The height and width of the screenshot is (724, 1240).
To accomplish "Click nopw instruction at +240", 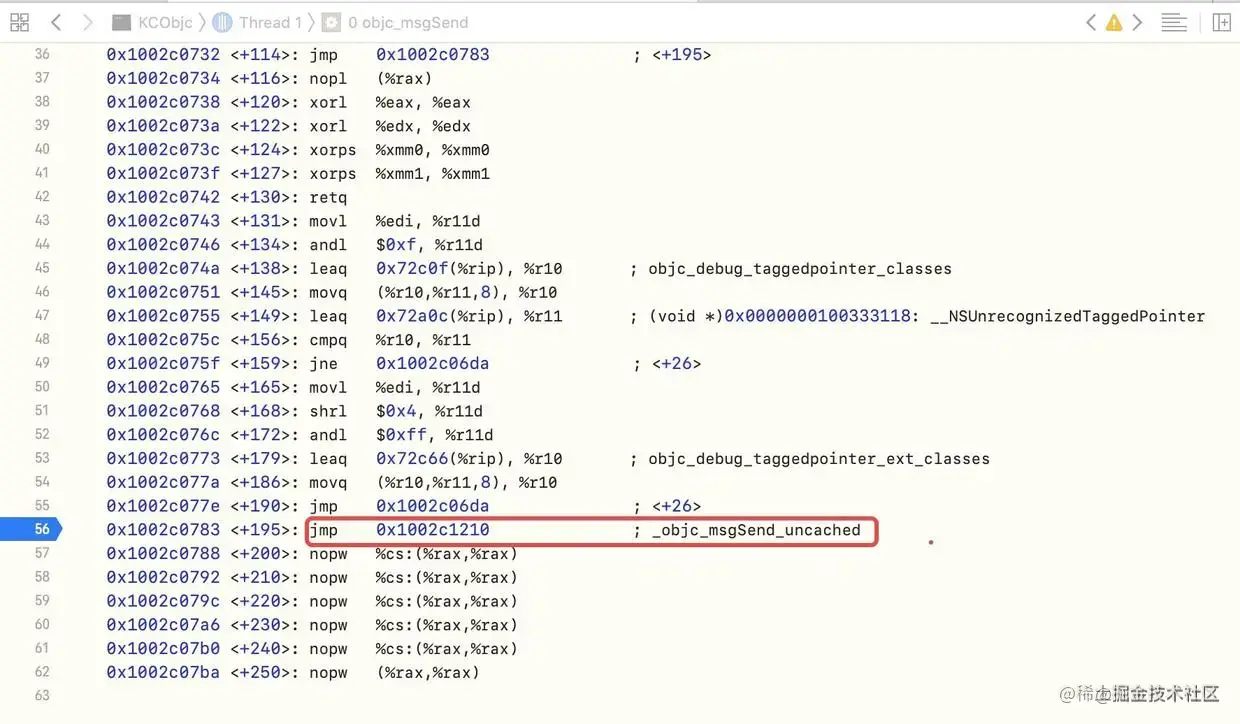I will (413, 649).
